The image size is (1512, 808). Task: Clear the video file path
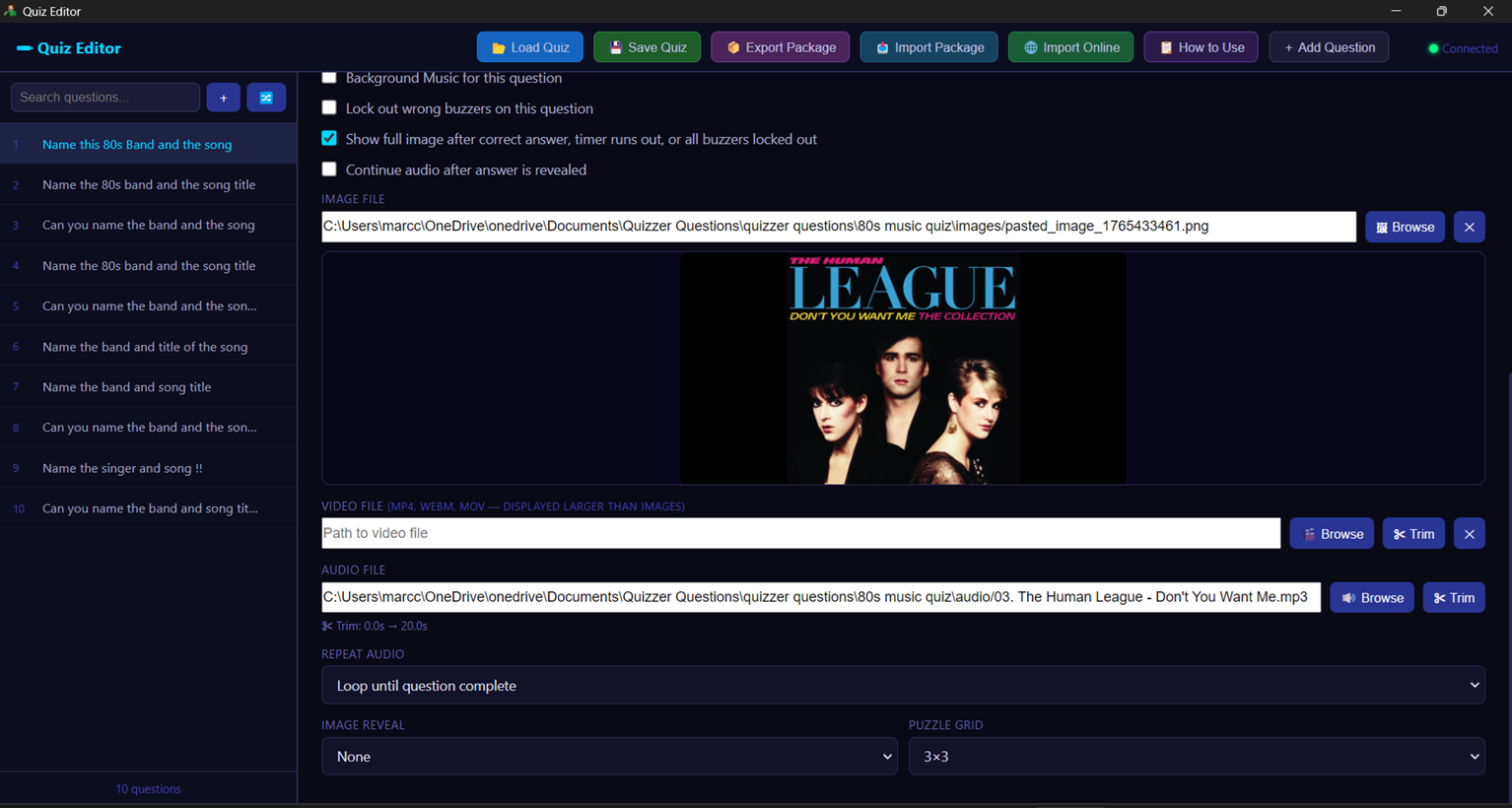[1469, 533]
